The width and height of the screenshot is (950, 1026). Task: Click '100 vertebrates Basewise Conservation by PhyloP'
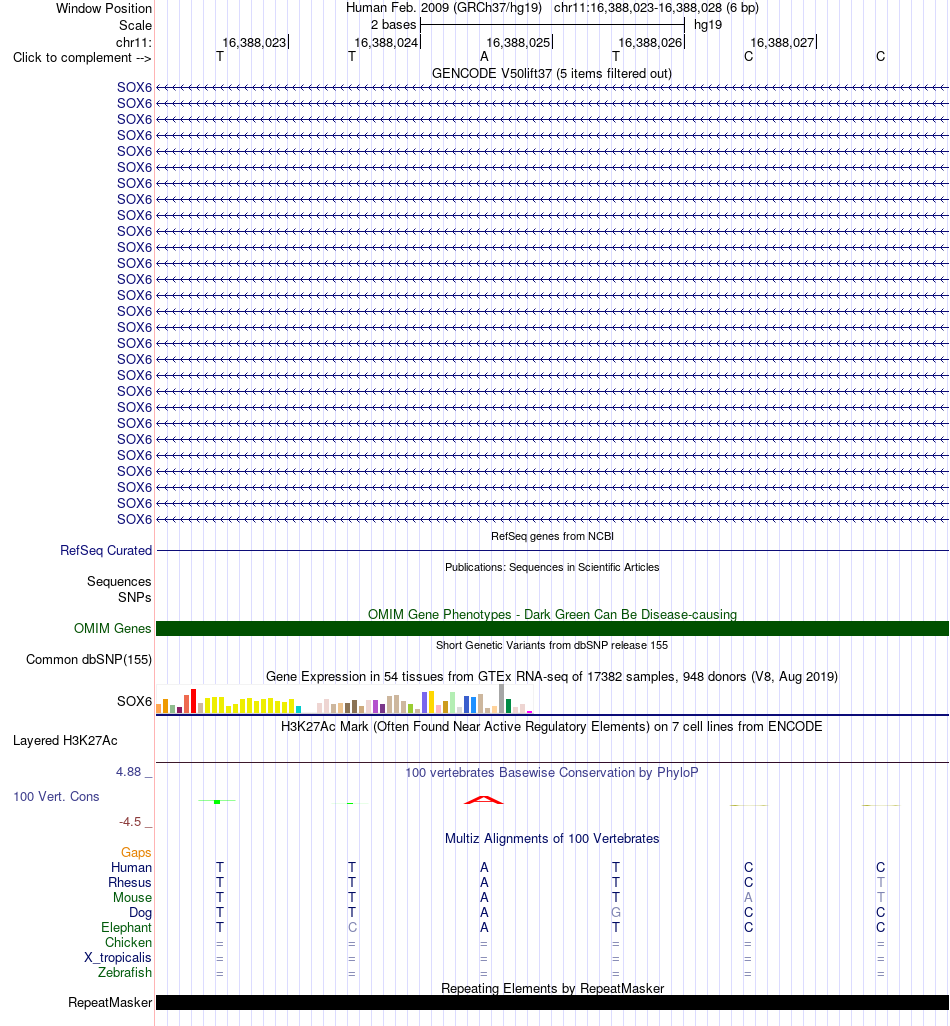tap(552, 772)
